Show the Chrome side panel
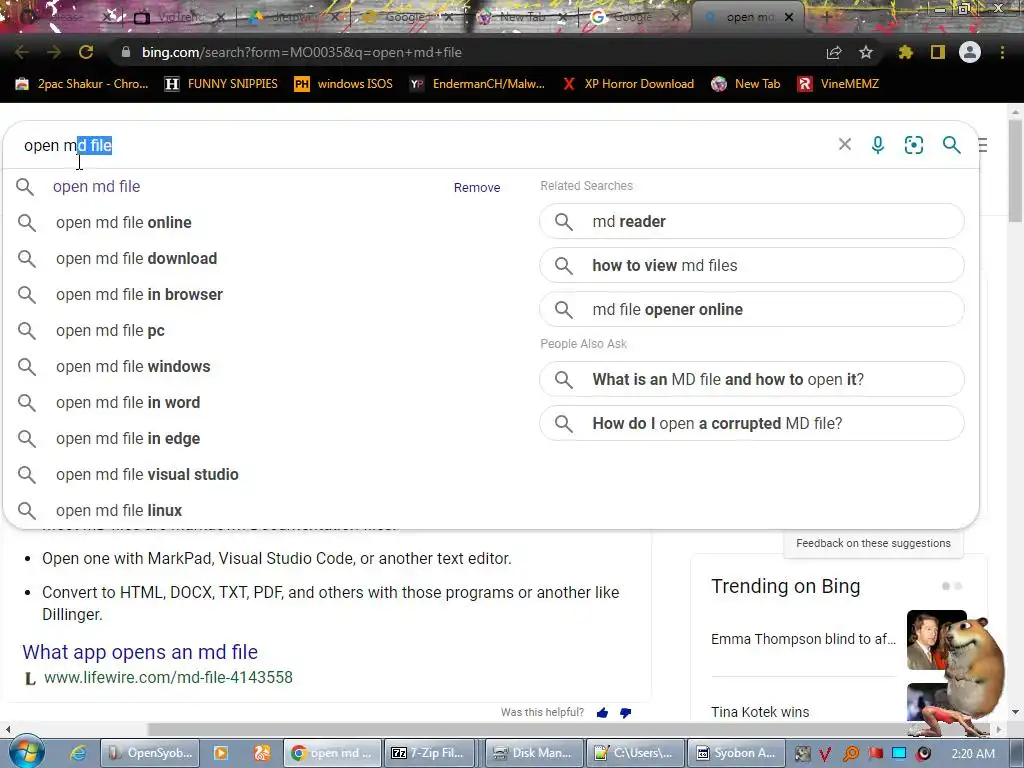The height and width of the screenshot is (768, 1024). [x=938, y=52]
